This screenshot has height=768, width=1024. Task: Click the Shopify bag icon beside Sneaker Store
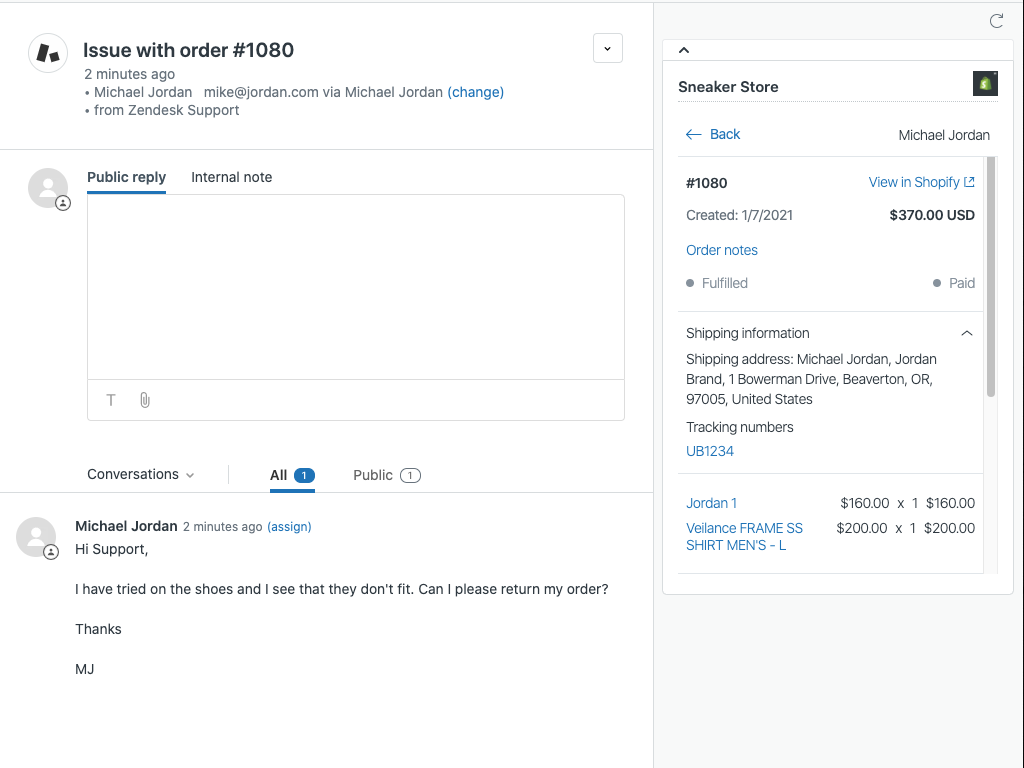pos(984,84)
